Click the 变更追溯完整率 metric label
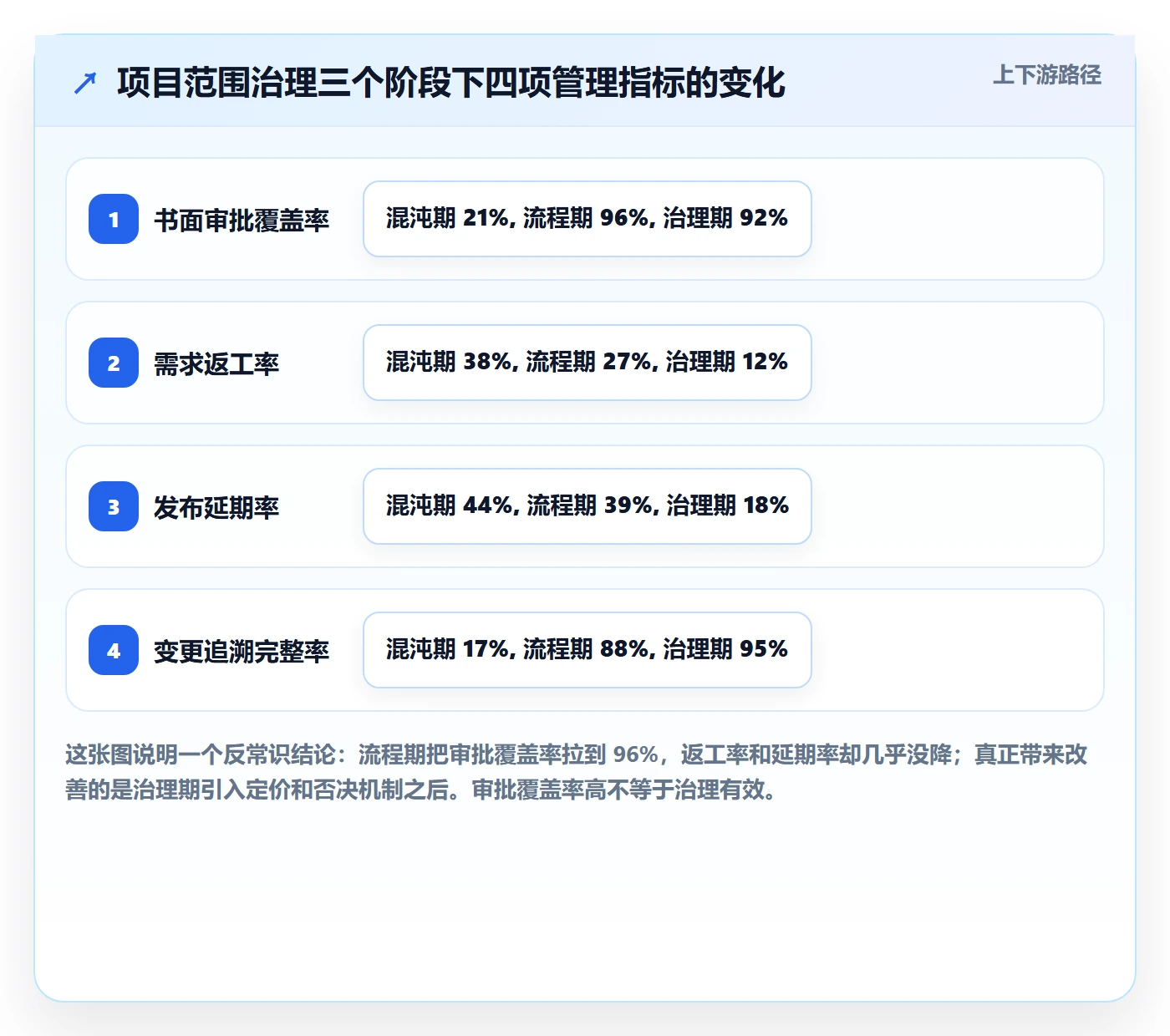Screen dimensions: 1170x1036 point(242,651)
